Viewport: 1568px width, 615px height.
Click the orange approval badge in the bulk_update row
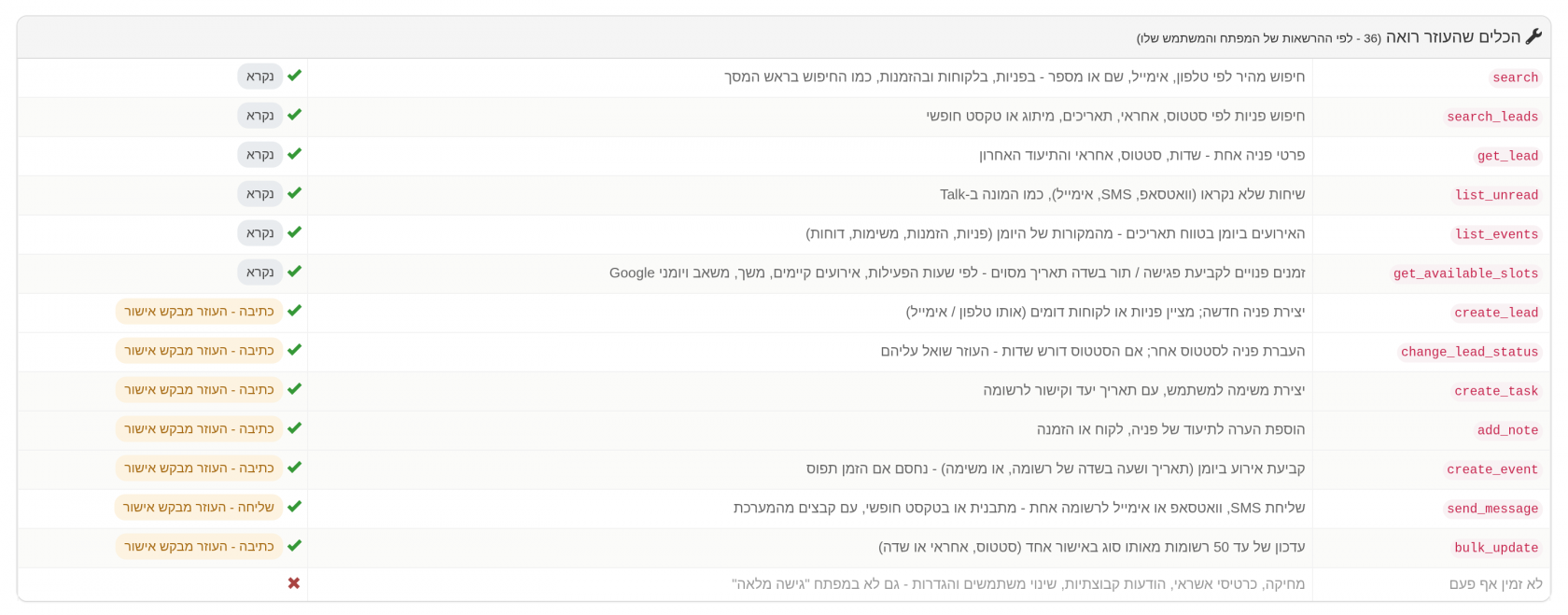[x=199, y=546]
